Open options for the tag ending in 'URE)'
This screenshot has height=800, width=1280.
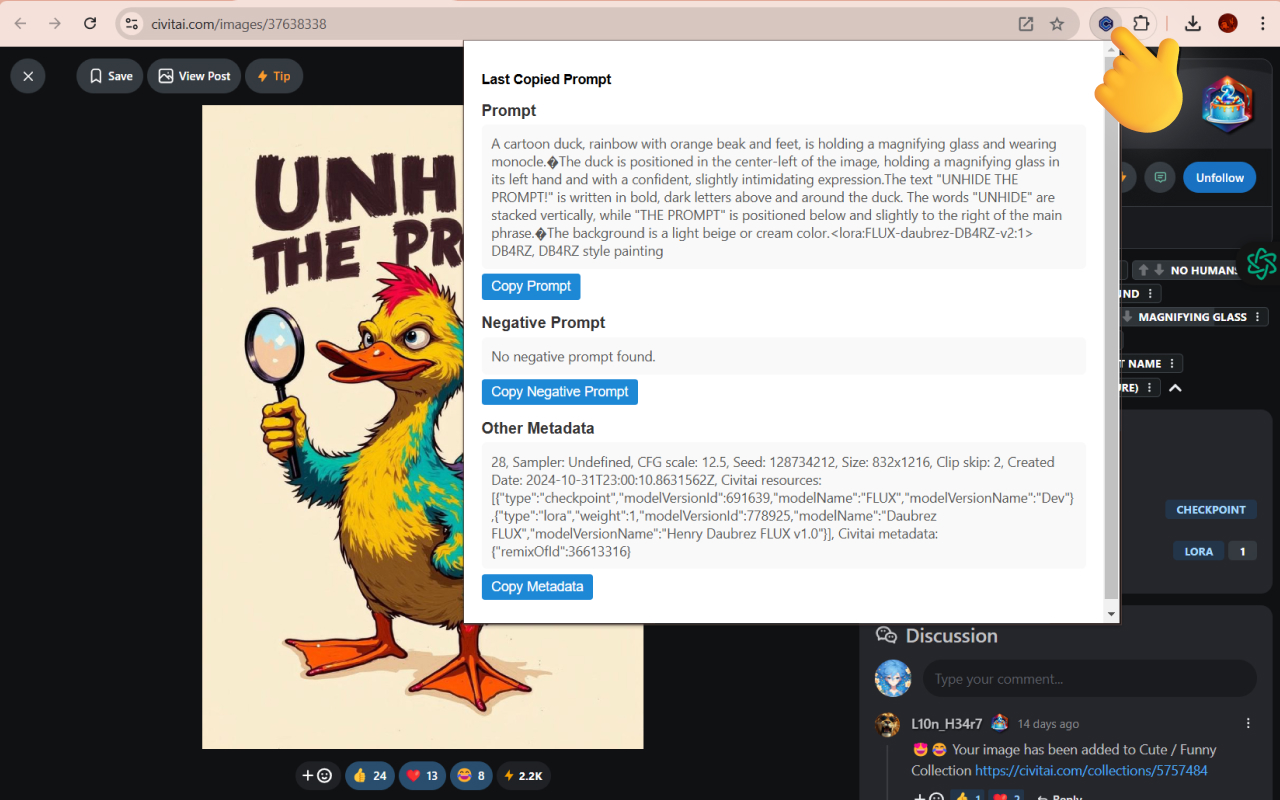pos(1150,388)
